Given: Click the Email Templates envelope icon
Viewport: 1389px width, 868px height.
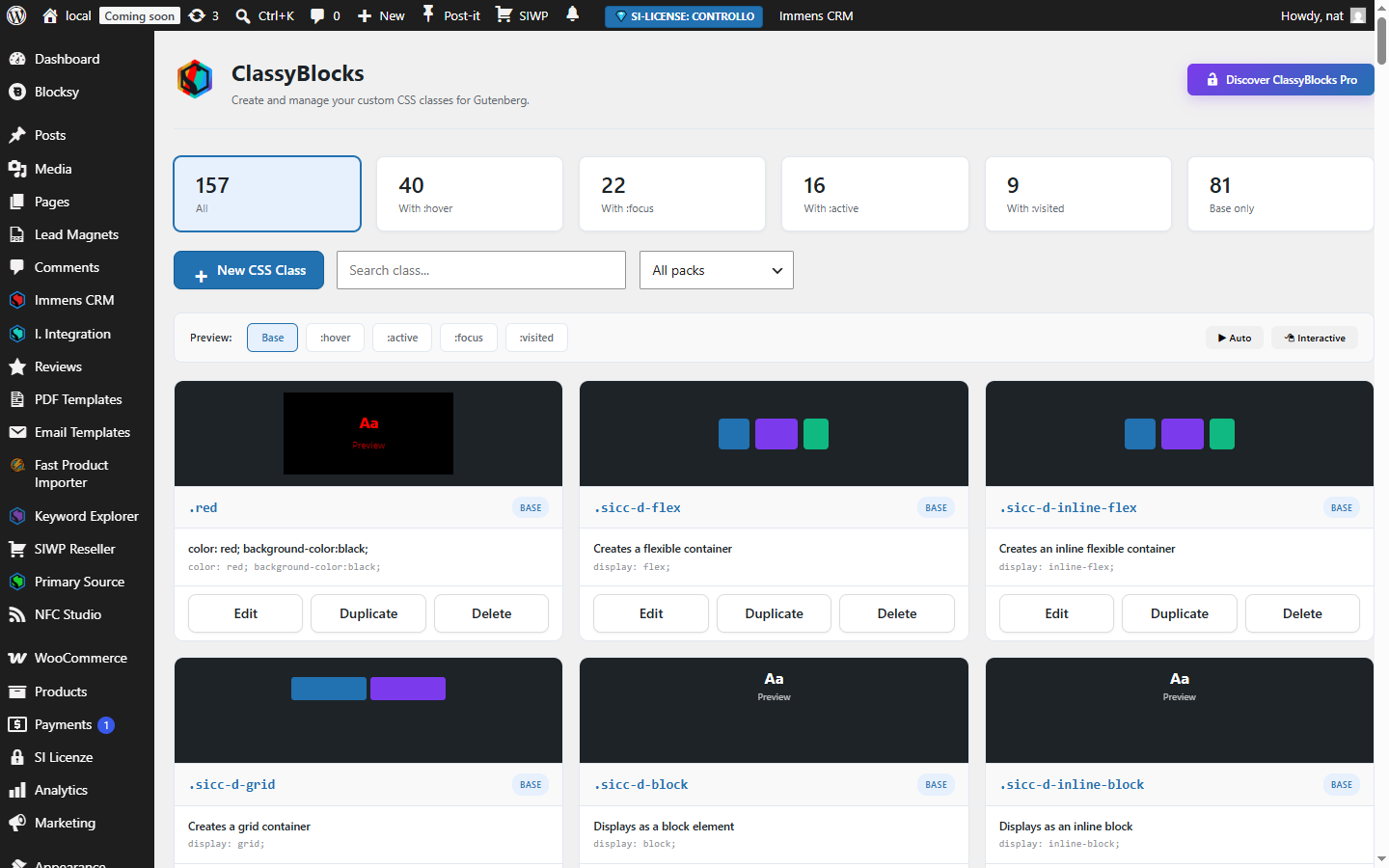Looking at the screenshot, I should pyautogui.click(x=17, y=432).
